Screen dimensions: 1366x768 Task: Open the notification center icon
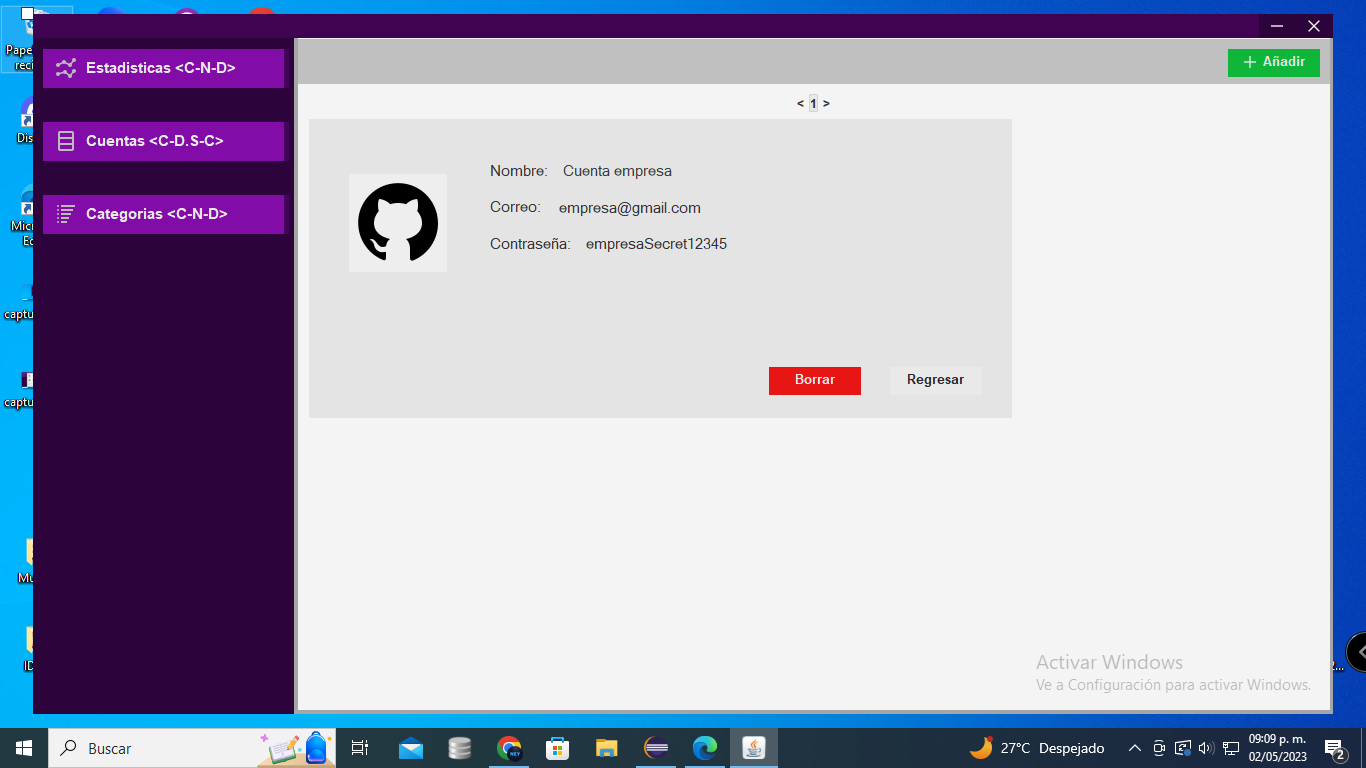pyautogui.click(x=1334, y=748)
